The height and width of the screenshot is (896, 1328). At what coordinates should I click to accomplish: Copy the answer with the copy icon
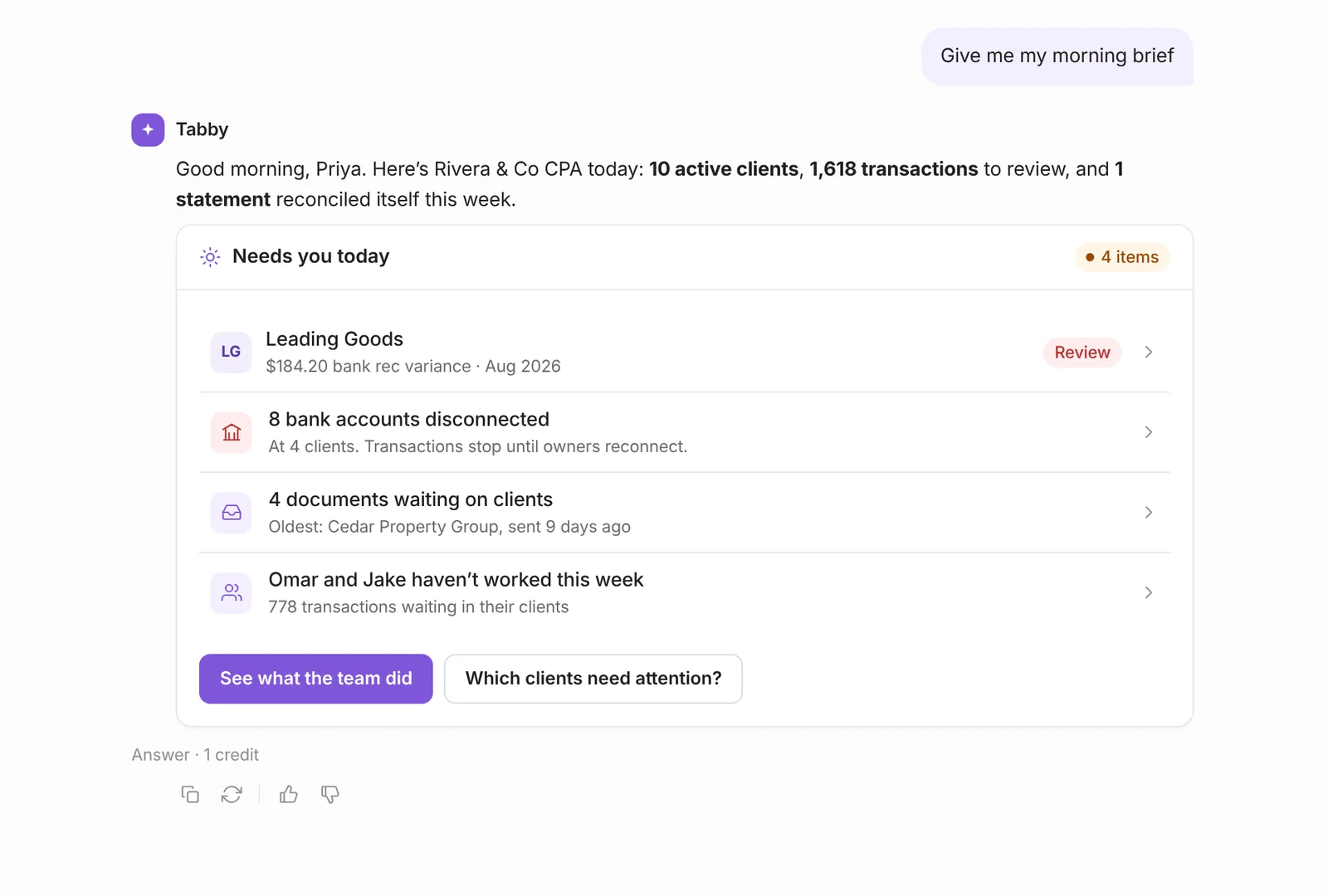pos(190,795)
